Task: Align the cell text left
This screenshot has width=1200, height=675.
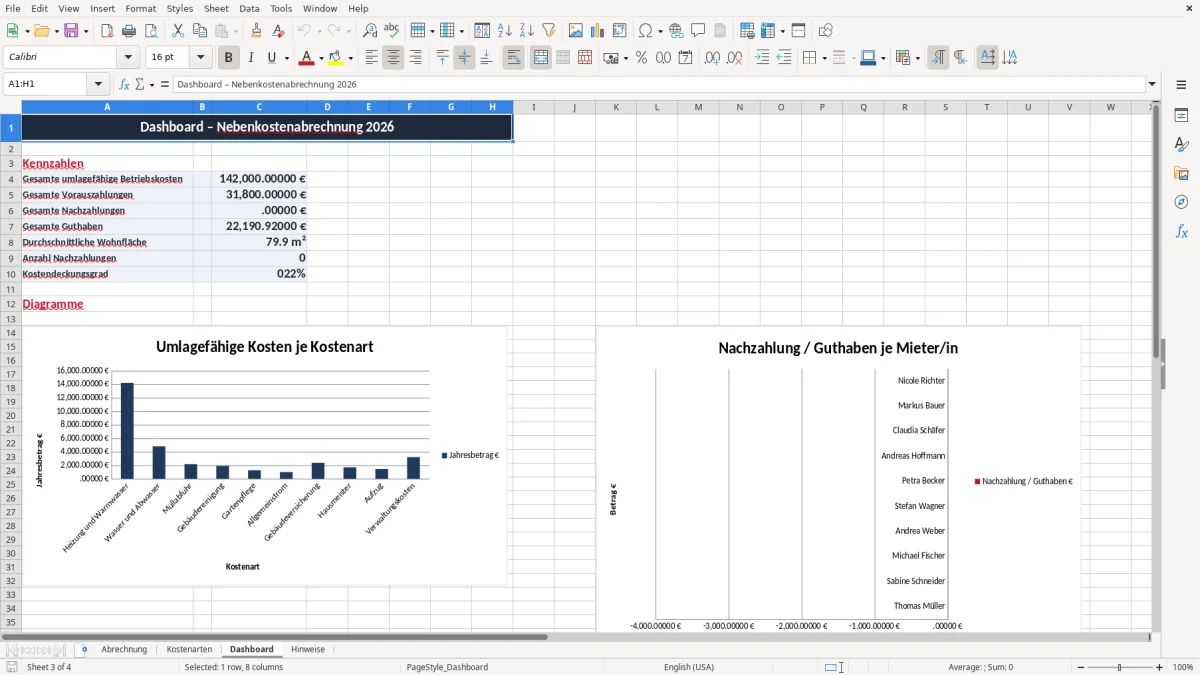Action: (x=371, y=58)
